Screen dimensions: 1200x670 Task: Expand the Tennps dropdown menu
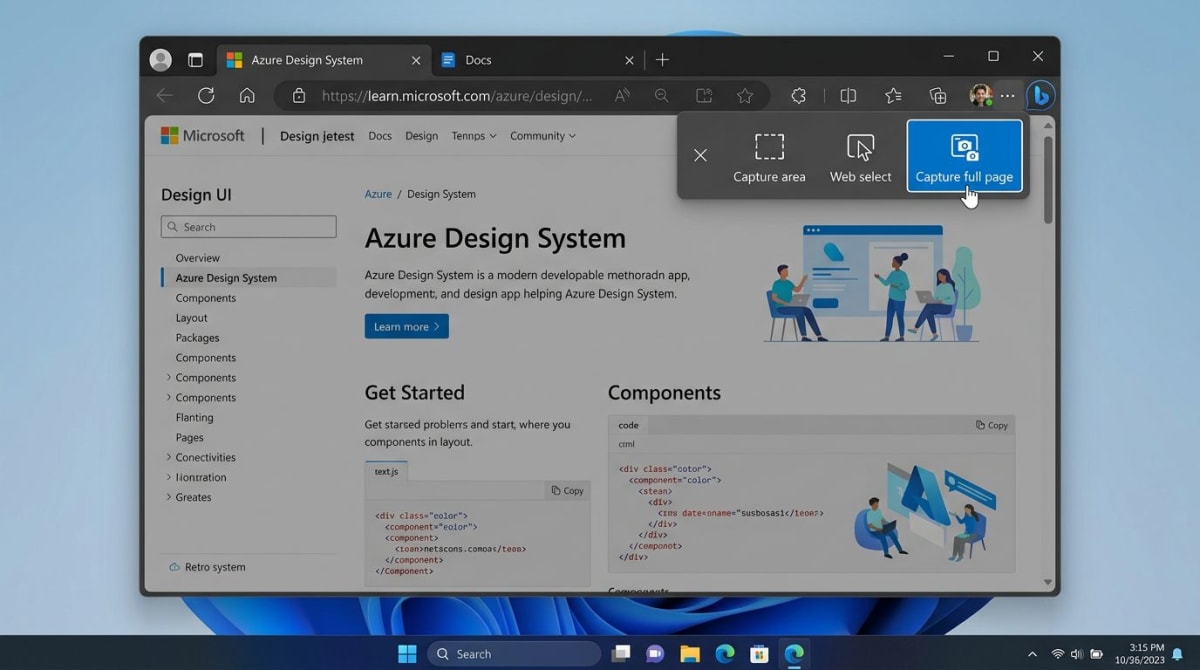pos(473,136)
